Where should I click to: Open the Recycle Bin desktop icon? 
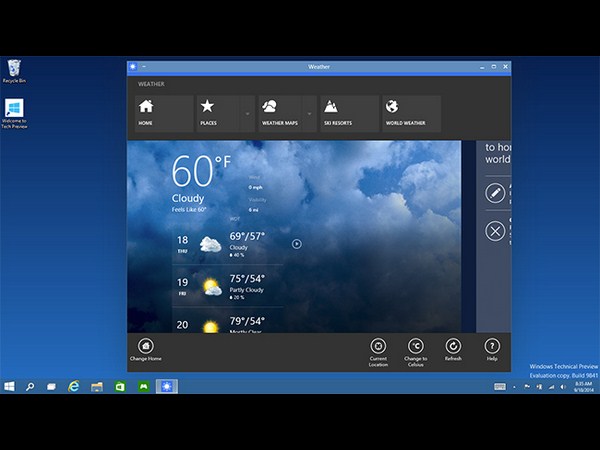point(14,70)
